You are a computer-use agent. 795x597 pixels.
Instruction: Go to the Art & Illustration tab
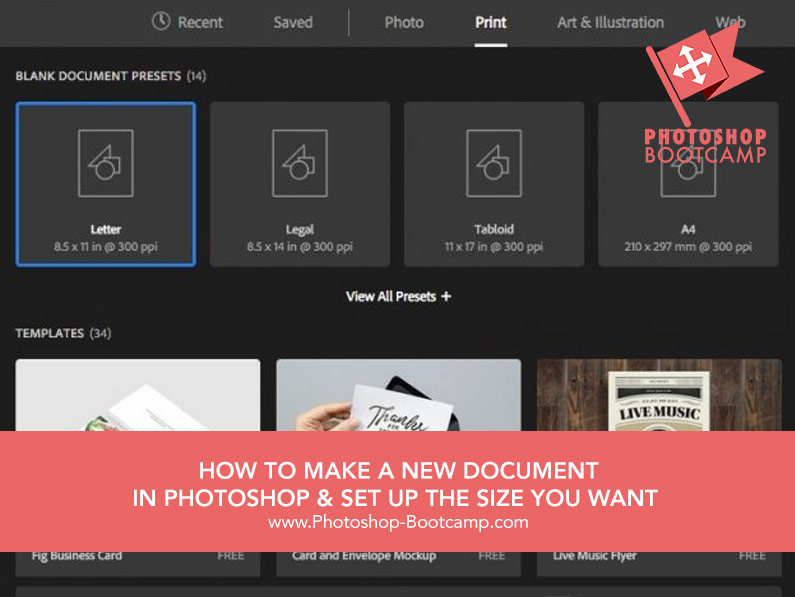click(x=610, y=22)
